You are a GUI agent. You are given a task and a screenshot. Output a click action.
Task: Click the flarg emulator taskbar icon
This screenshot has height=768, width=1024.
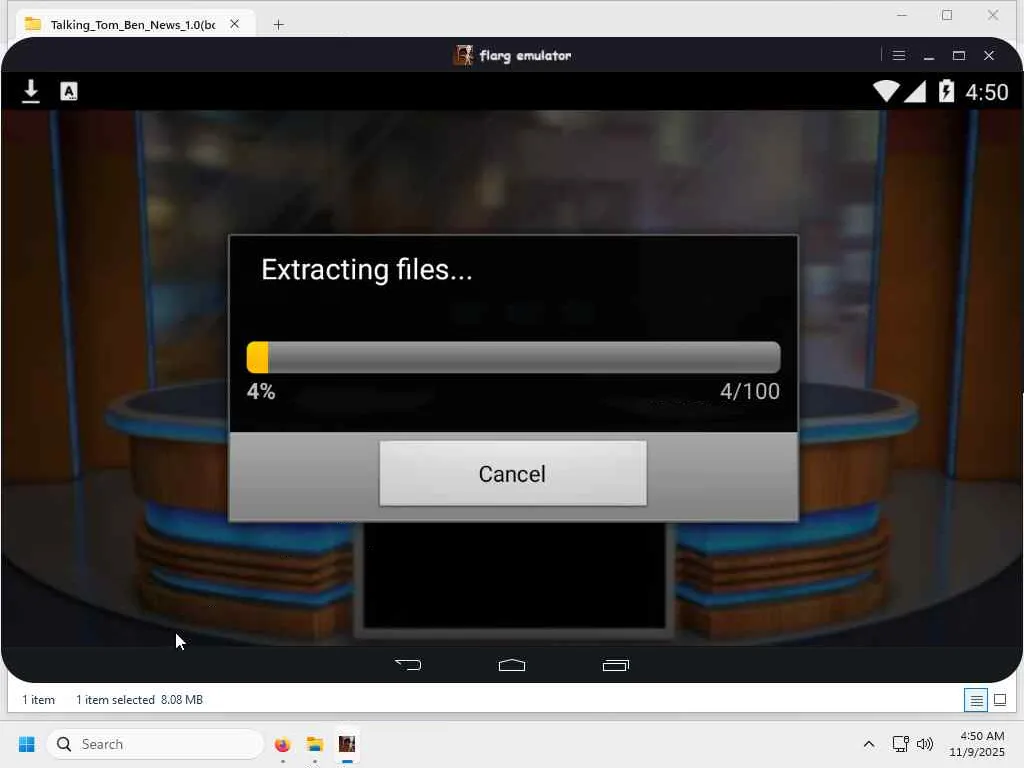(347, 744)
